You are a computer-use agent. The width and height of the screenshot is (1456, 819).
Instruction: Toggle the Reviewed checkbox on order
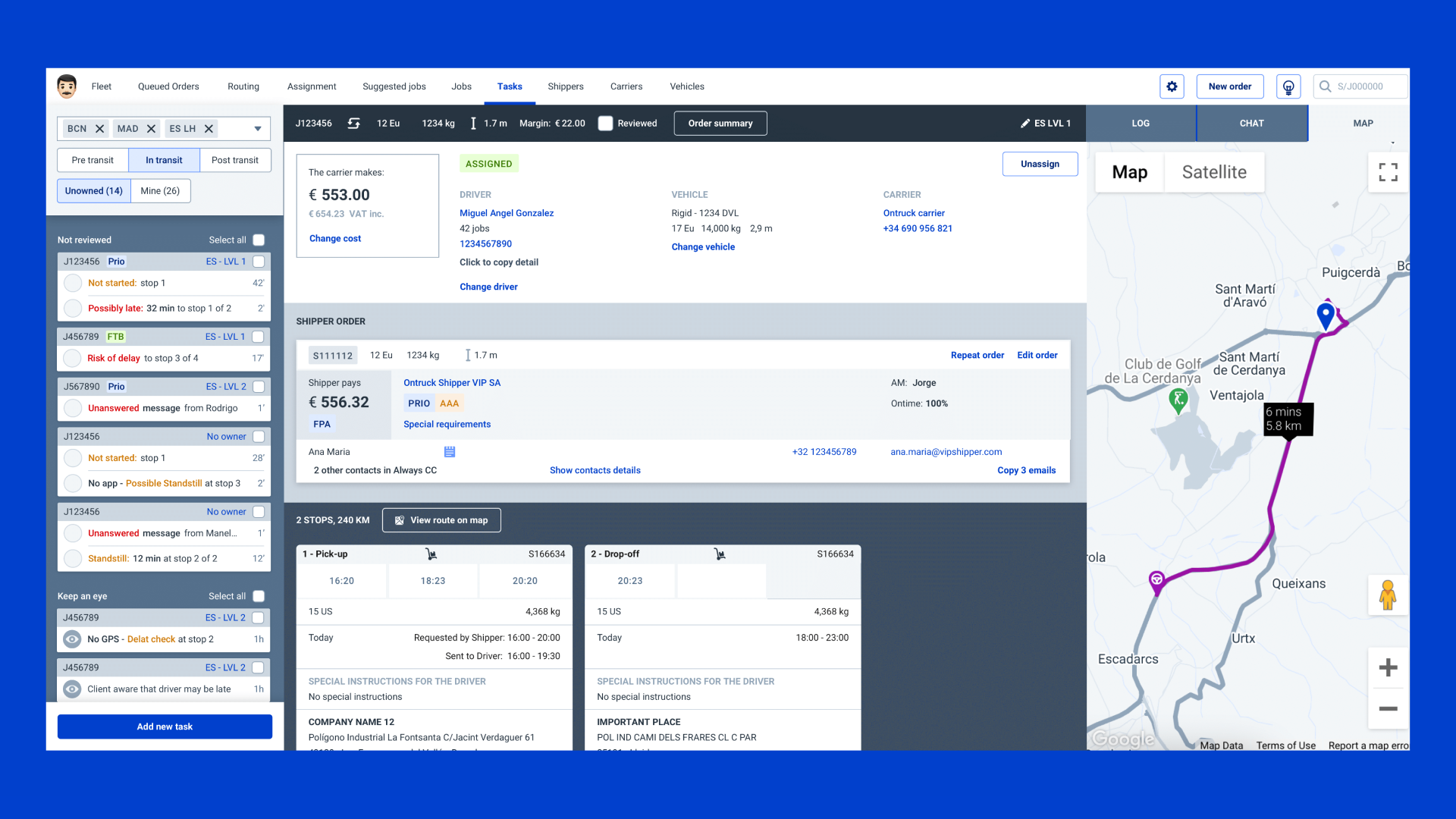pyautogui.click(x=605, y=123)
